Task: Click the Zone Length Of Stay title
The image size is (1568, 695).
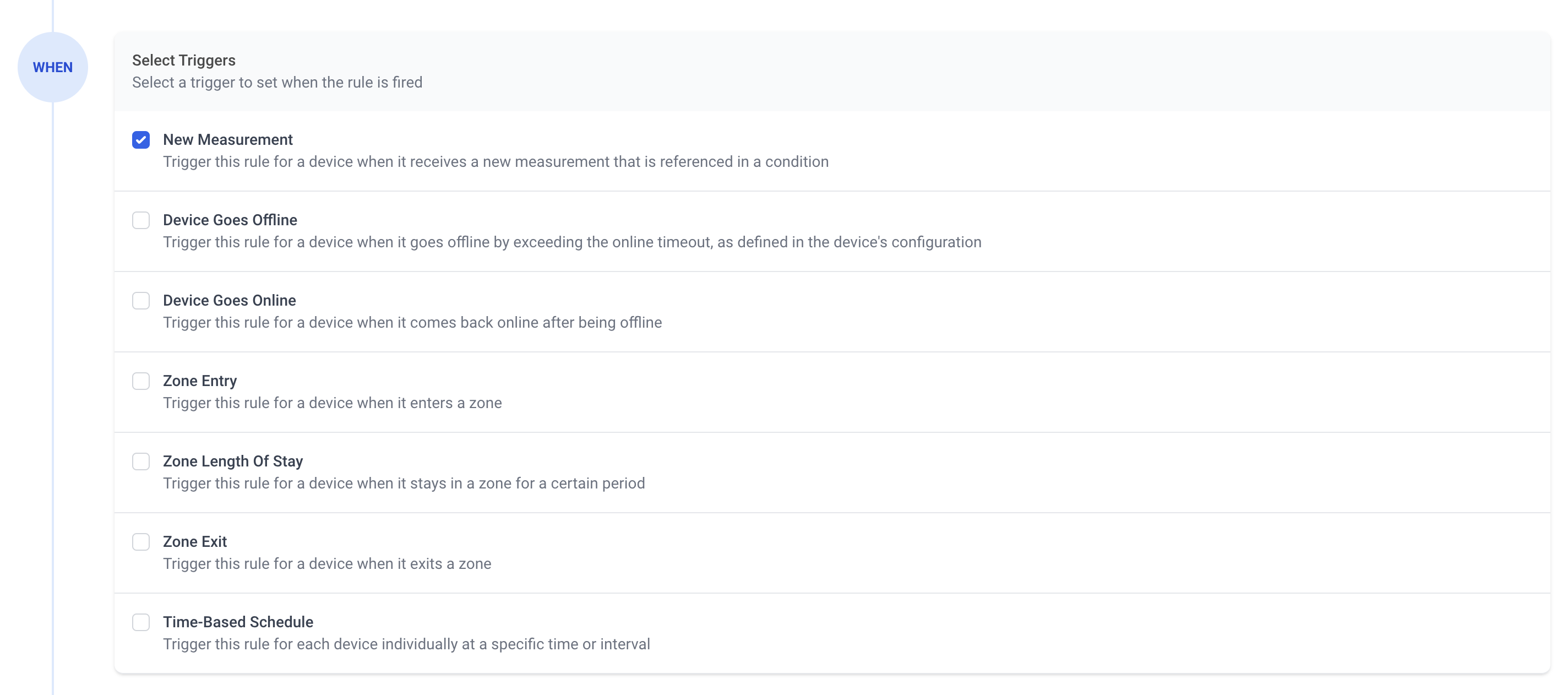Action: 232,461
